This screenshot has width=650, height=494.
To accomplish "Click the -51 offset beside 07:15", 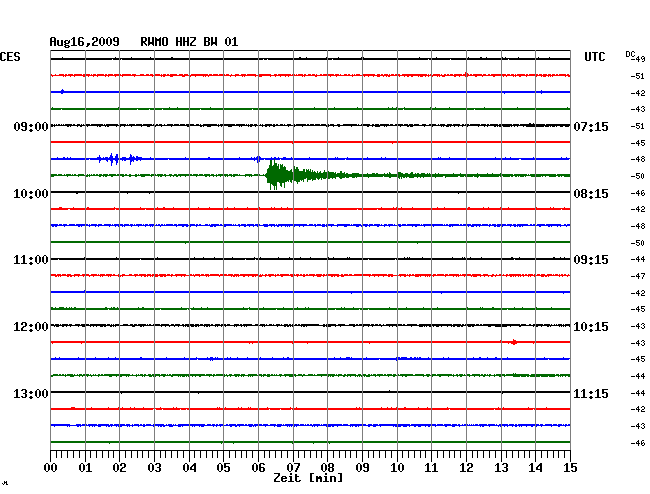I will click(638, 126).
